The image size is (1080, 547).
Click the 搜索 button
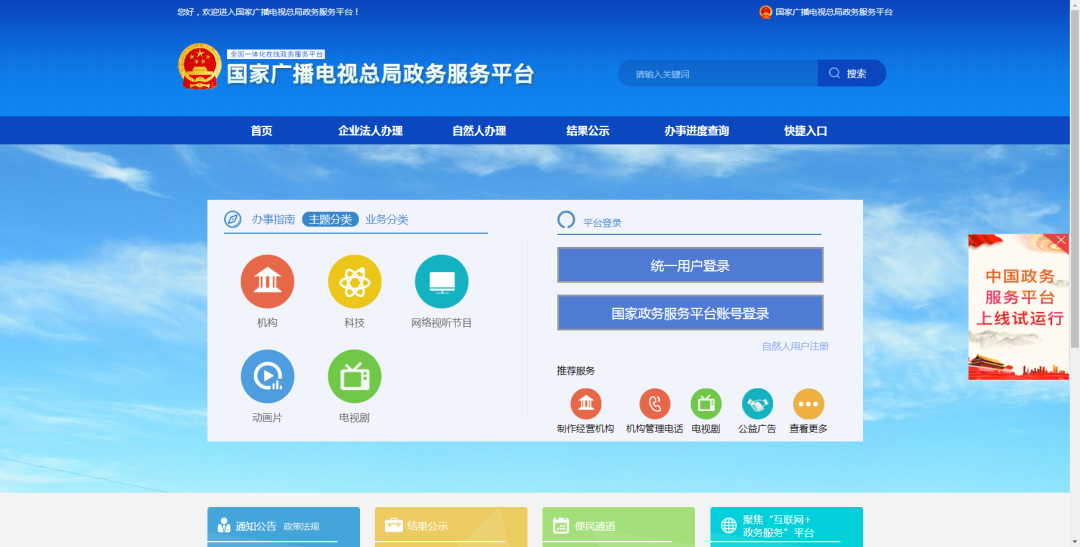(851, 73)
